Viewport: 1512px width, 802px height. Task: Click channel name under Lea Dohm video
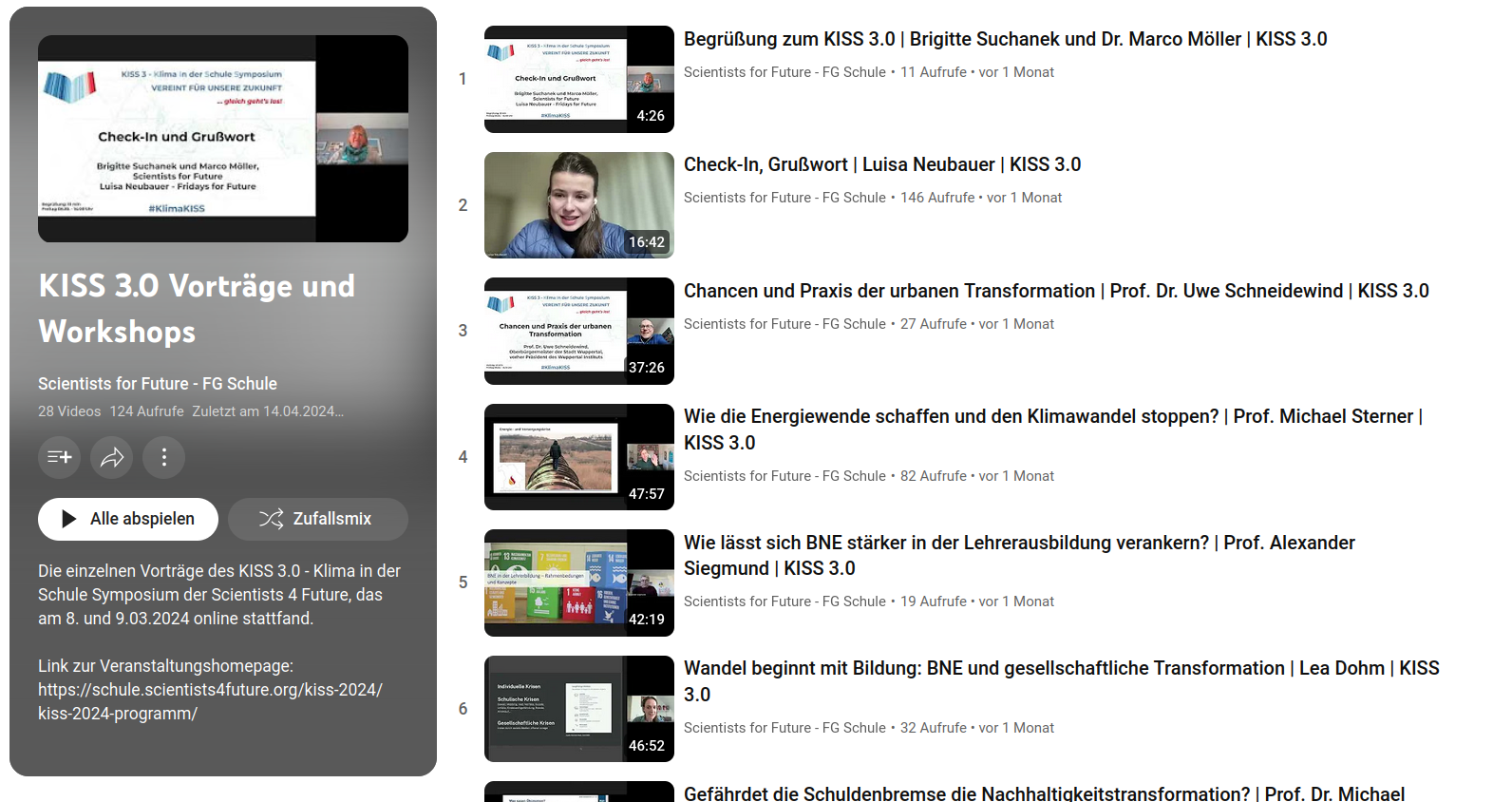784,728
